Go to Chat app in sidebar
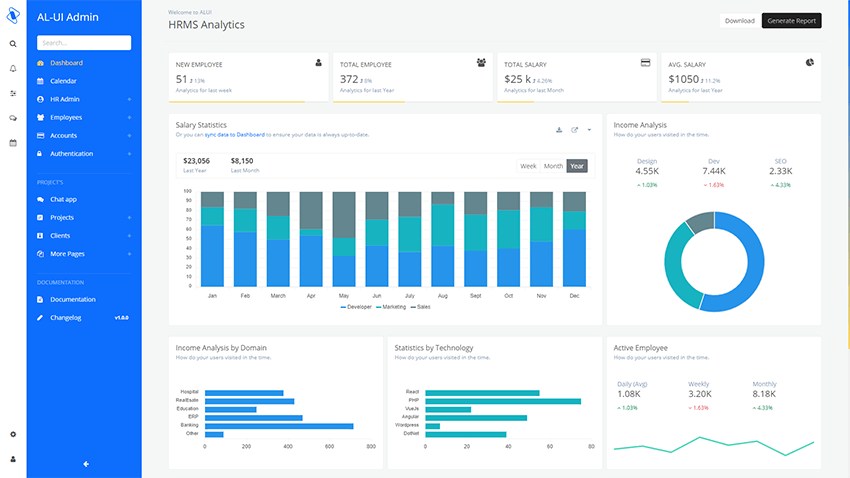 coord(63,199)
